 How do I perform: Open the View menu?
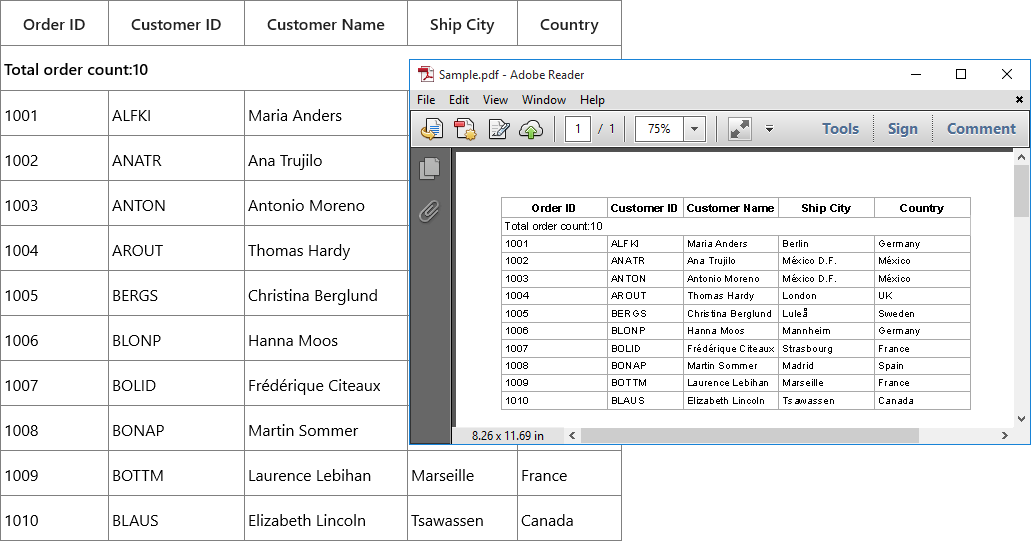(495, 99)
